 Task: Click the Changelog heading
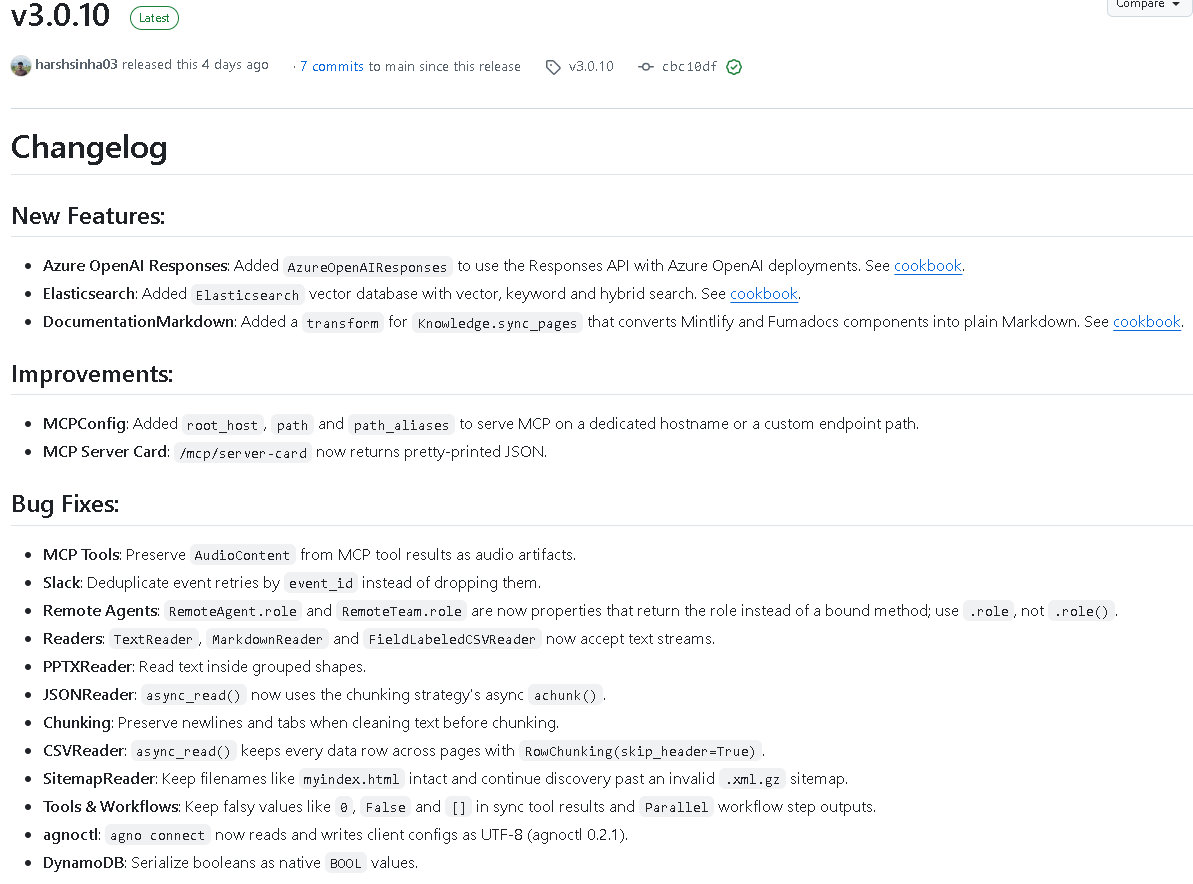point(89,147)
